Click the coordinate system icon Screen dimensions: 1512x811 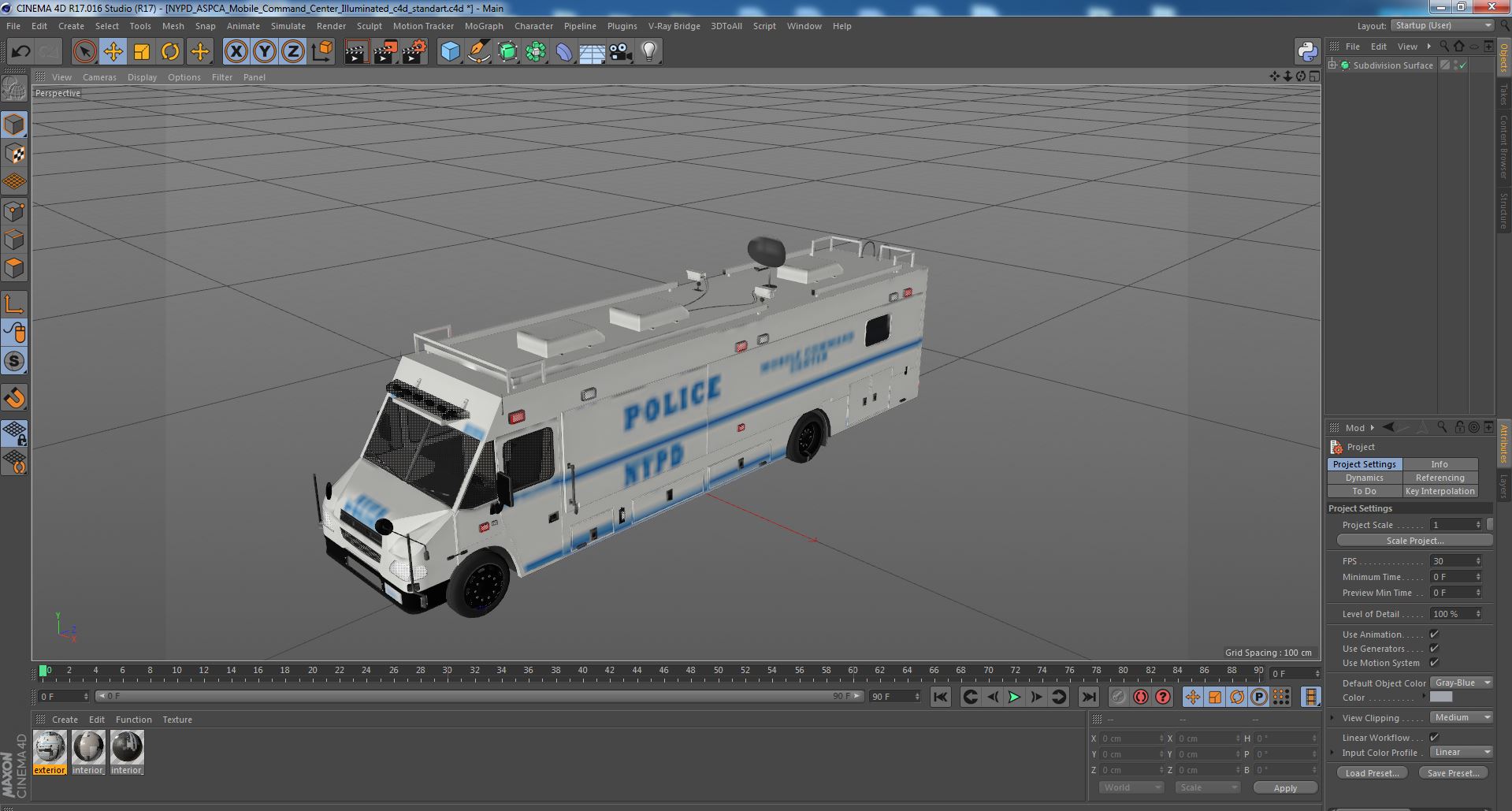(322, 52)
